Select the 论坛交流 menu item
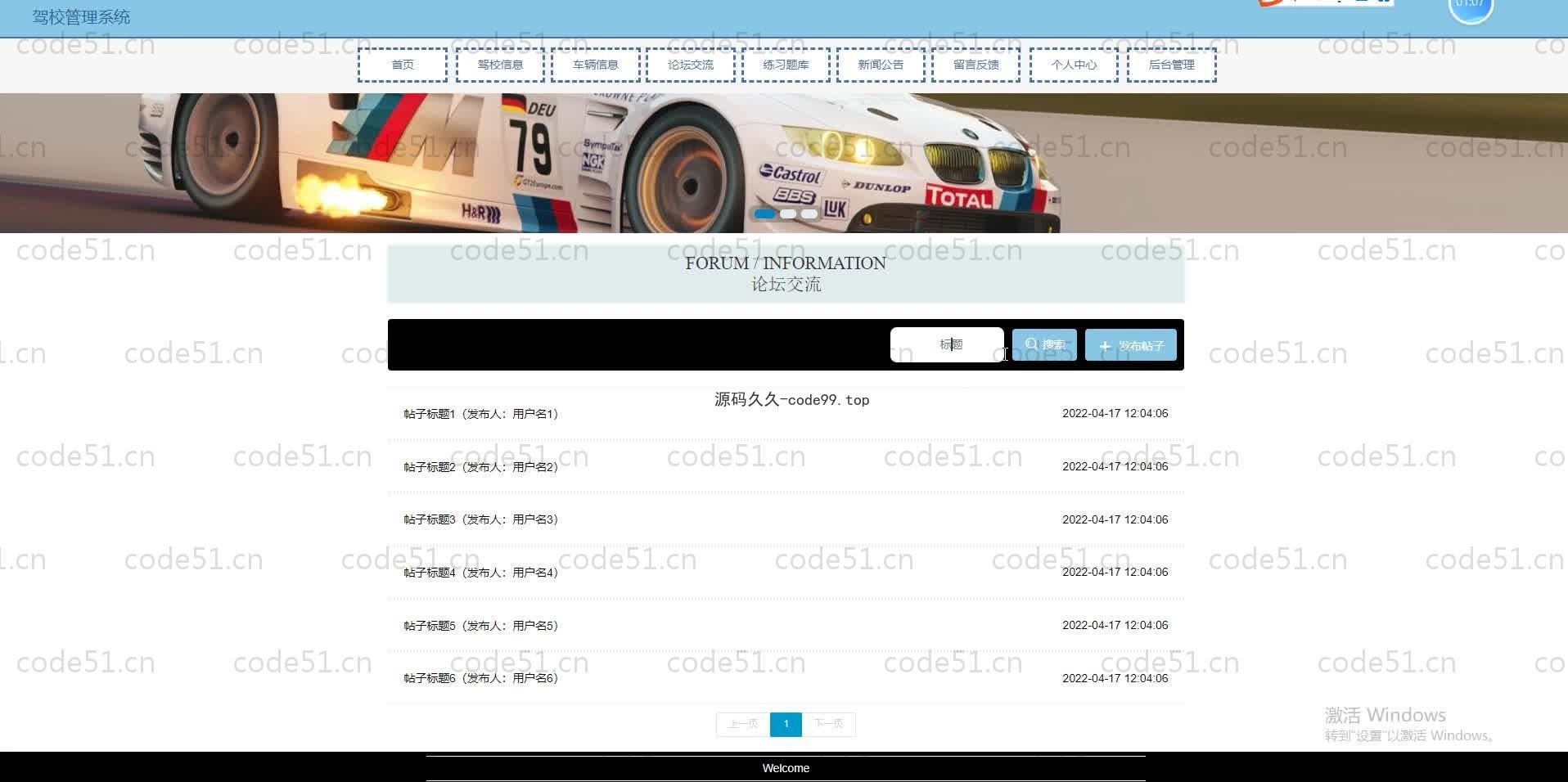1568x782 pixels. click(x=691, y=65)
